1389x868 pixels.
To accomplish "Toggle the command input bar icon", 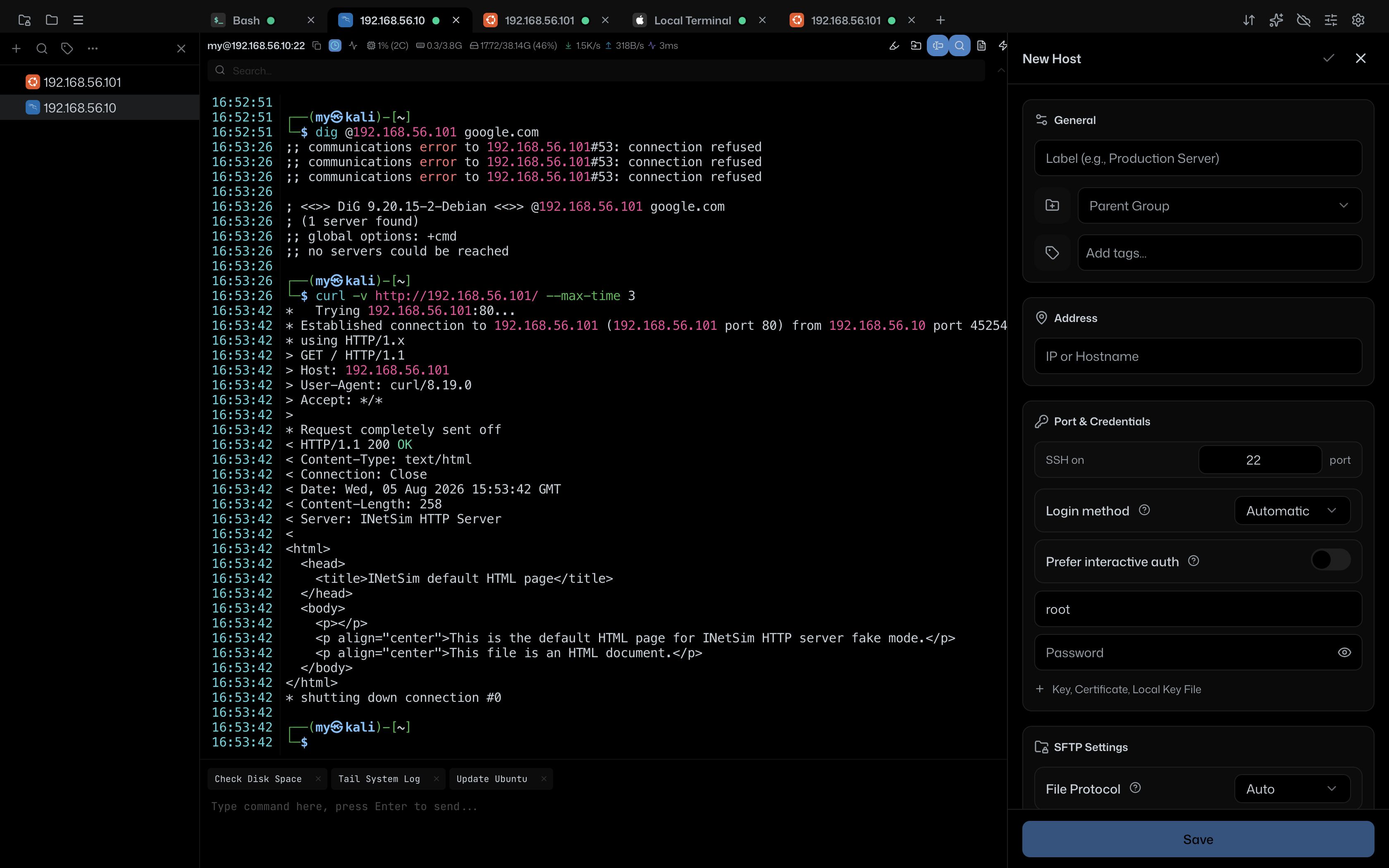I will pyautogui.click(x=937, y=45).
